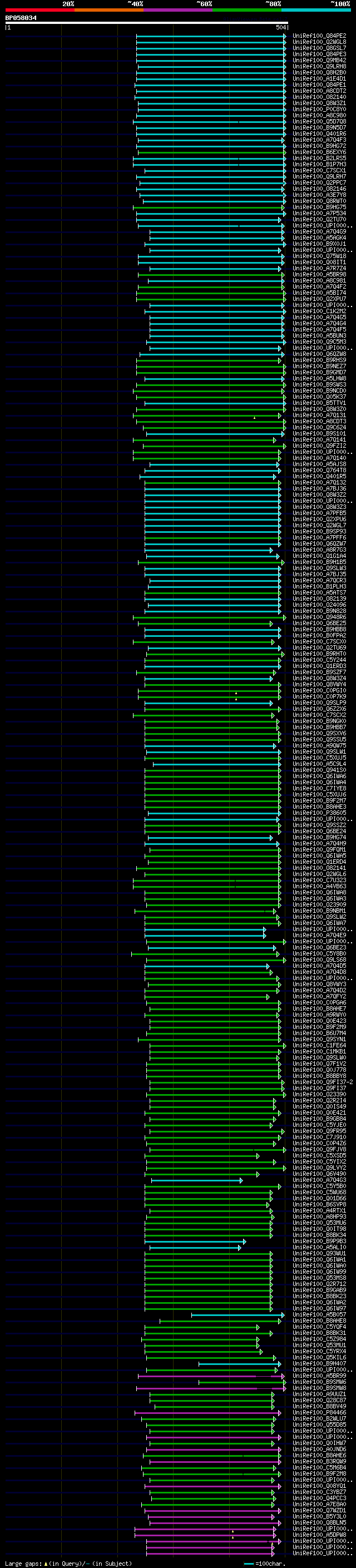
Task: Click hit label UniRef100_B9HG74
Action: click(319, 838)
